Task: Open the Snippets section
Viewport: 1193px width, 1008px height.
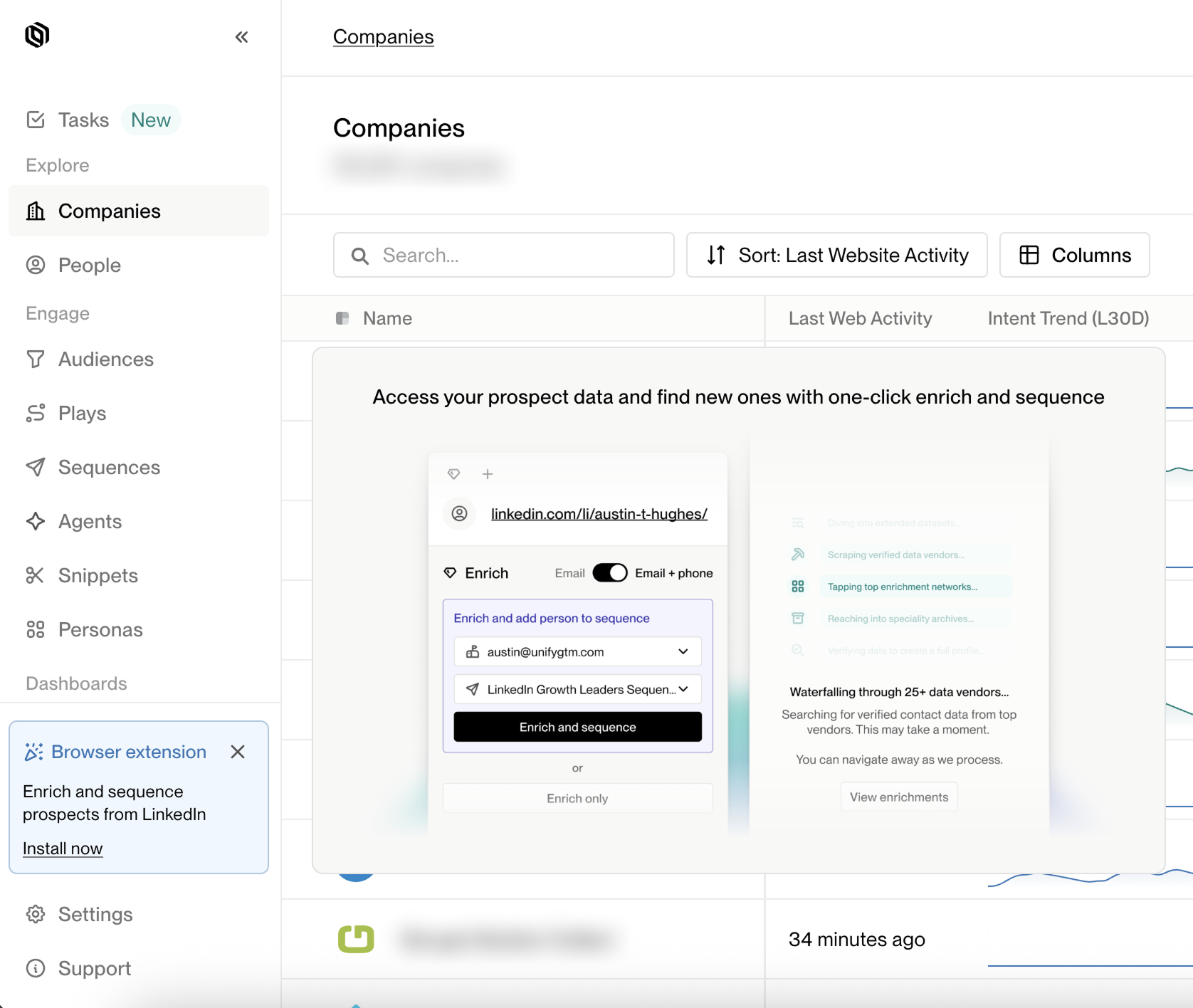Action: (x=97, y=575)
